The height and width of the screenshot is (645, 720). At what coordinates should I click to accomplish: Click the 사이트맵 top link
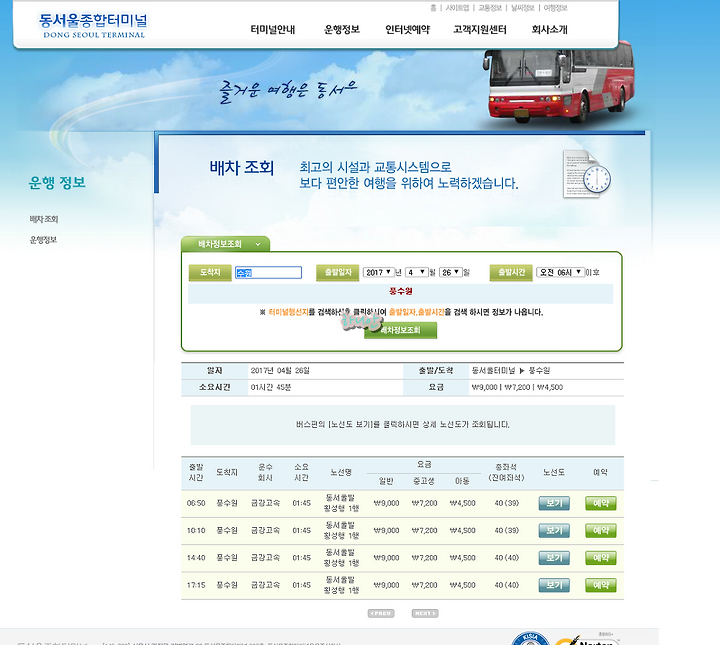click(x=457, y=8)
